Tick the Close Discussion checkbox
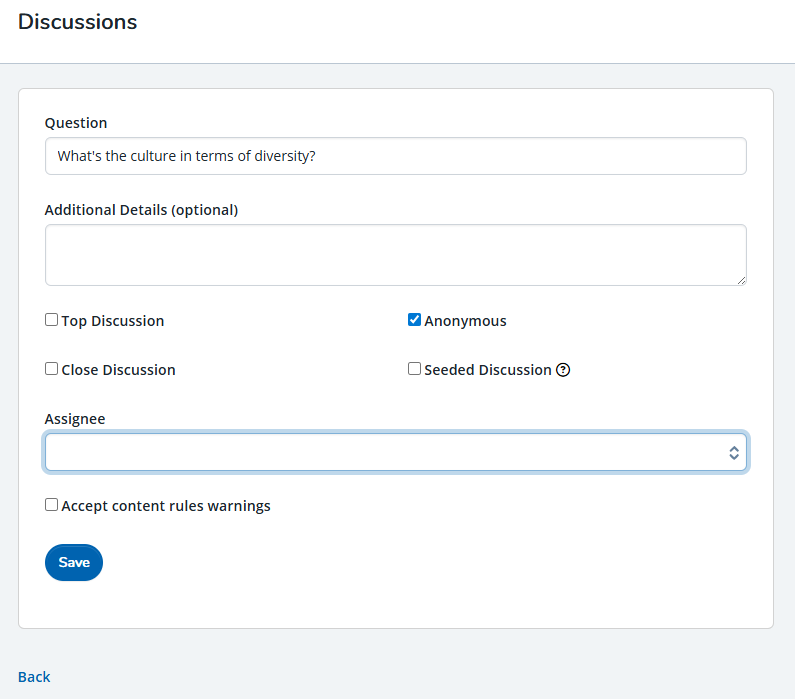This screenshot has width=795, height=699. [51, 369]
